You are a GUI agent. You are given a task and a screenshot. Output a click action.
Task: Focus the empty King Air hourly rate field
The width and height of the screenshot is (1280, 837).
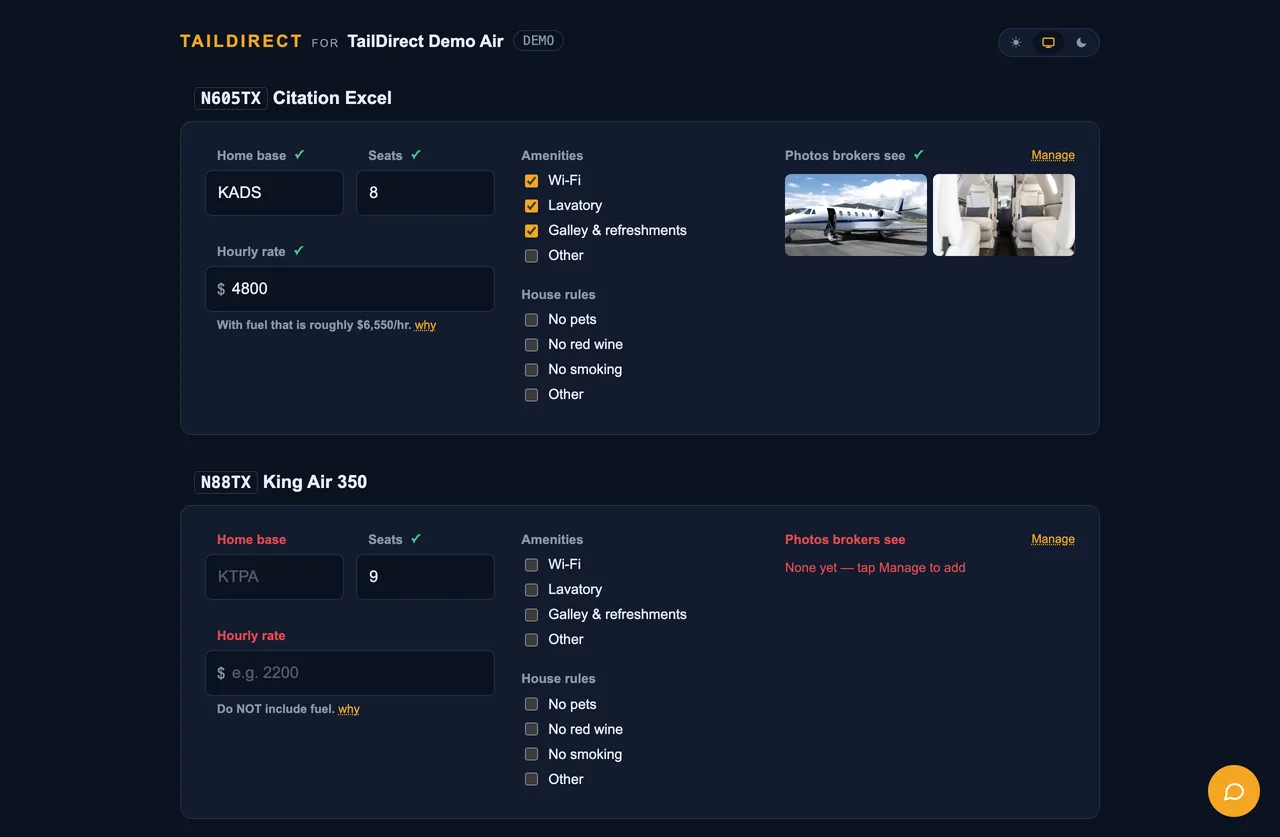click(x=350, y=673)
